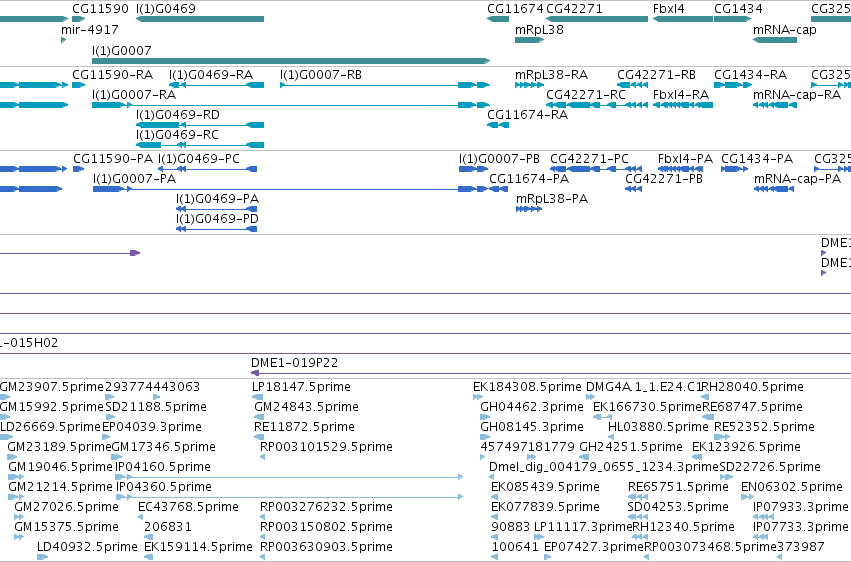This screenshot has height=562, width=851.
Task: Select protein l(1)G0469-PC
Action: (207, 169)
